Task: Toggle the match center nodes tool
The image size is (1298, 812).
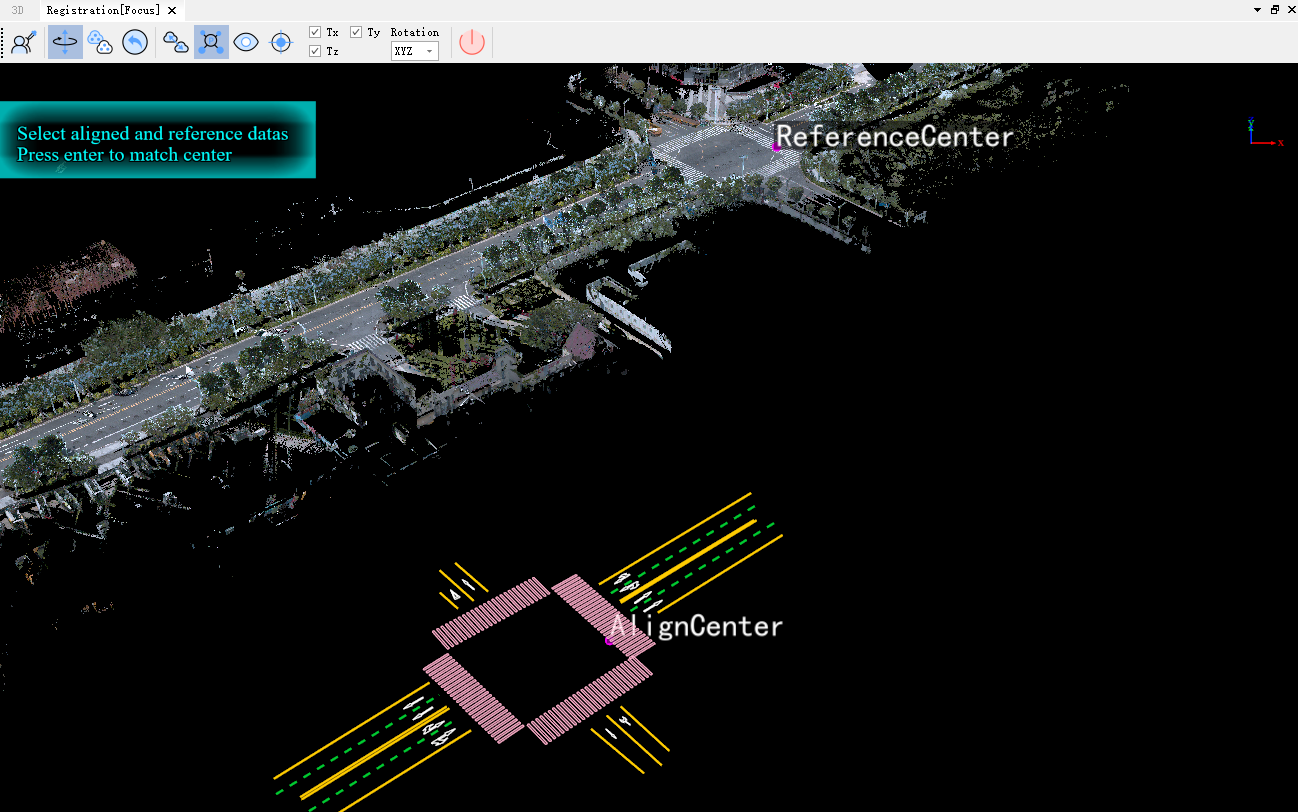Action: coord(211,42)
